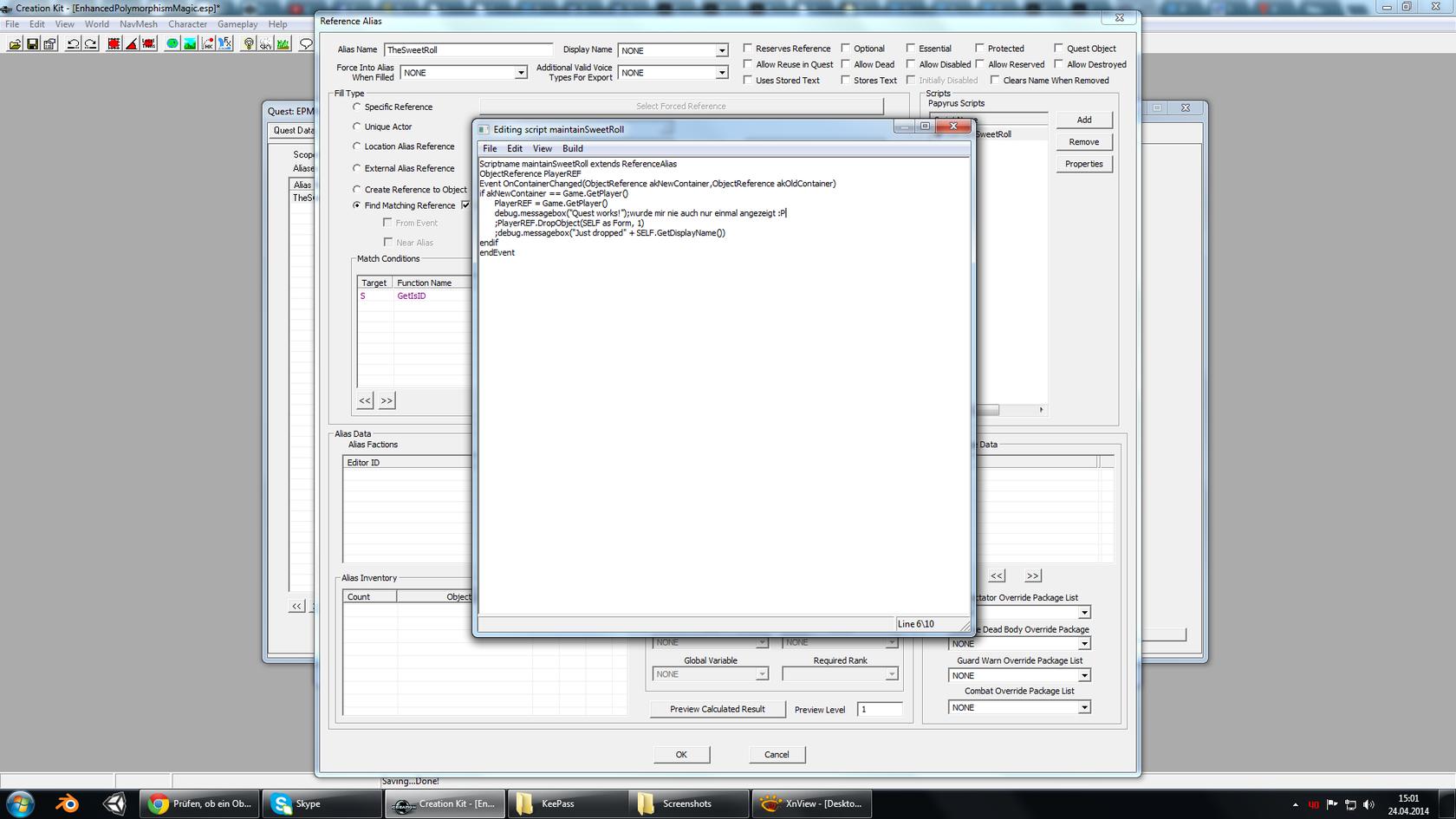Open Force Into Alias When Filled dropdown

click(520, 73)
